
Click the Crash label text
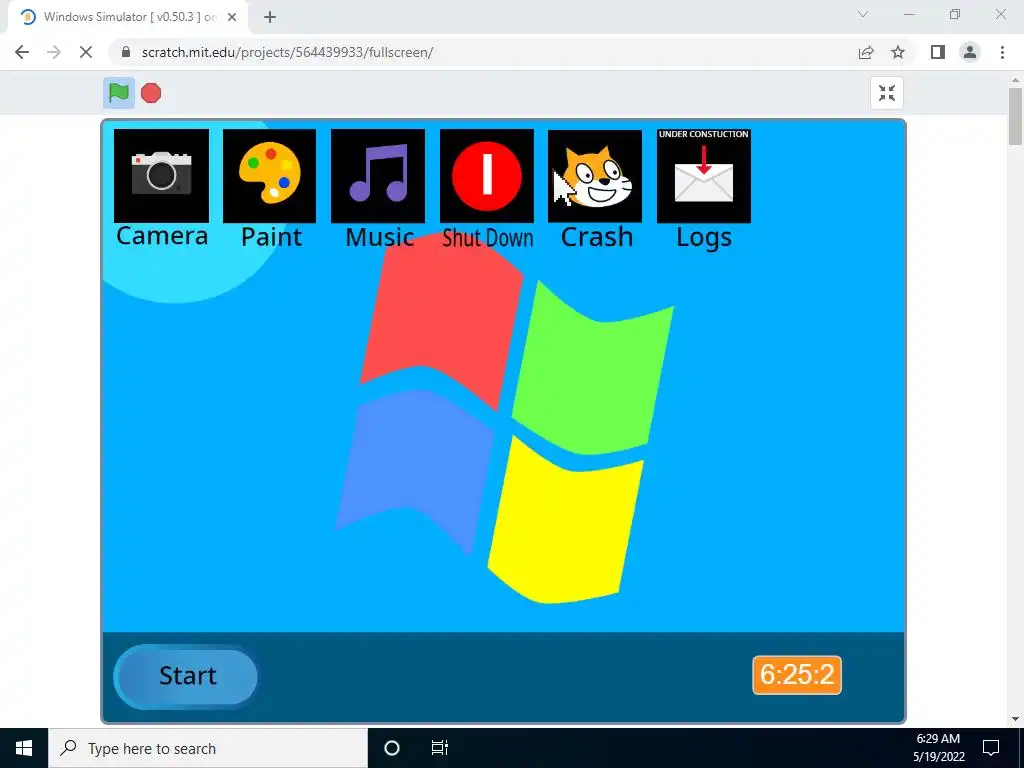pos(597,237)
